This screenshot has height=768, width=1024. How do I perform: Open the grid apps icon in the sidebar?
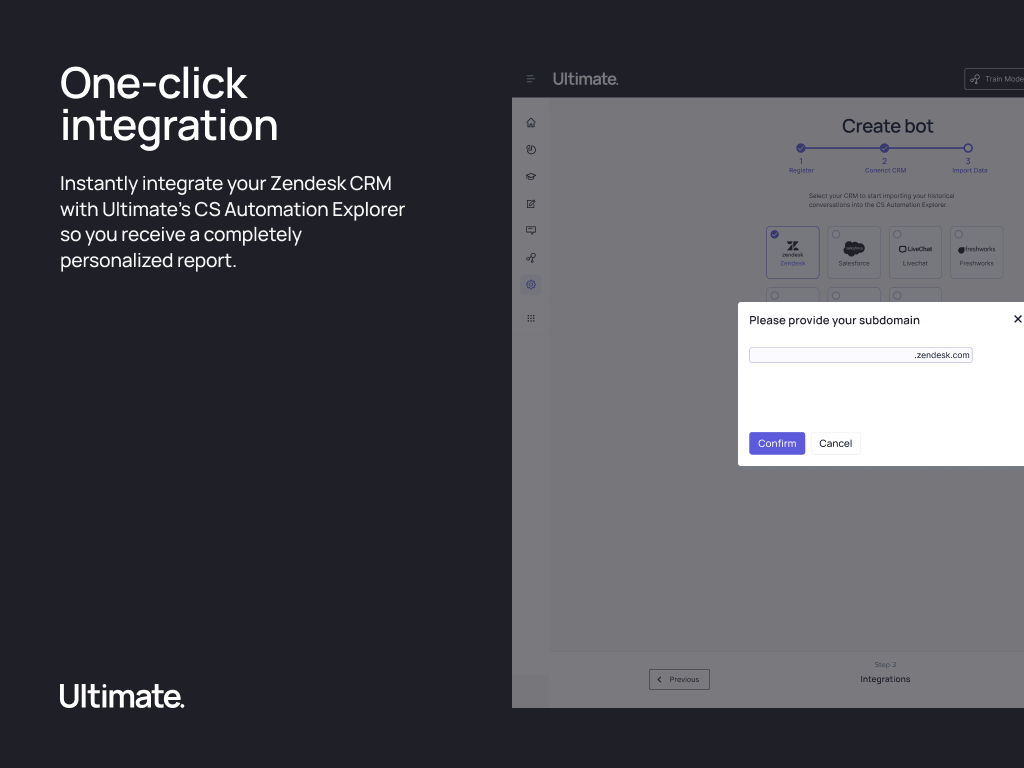[531, 318]
